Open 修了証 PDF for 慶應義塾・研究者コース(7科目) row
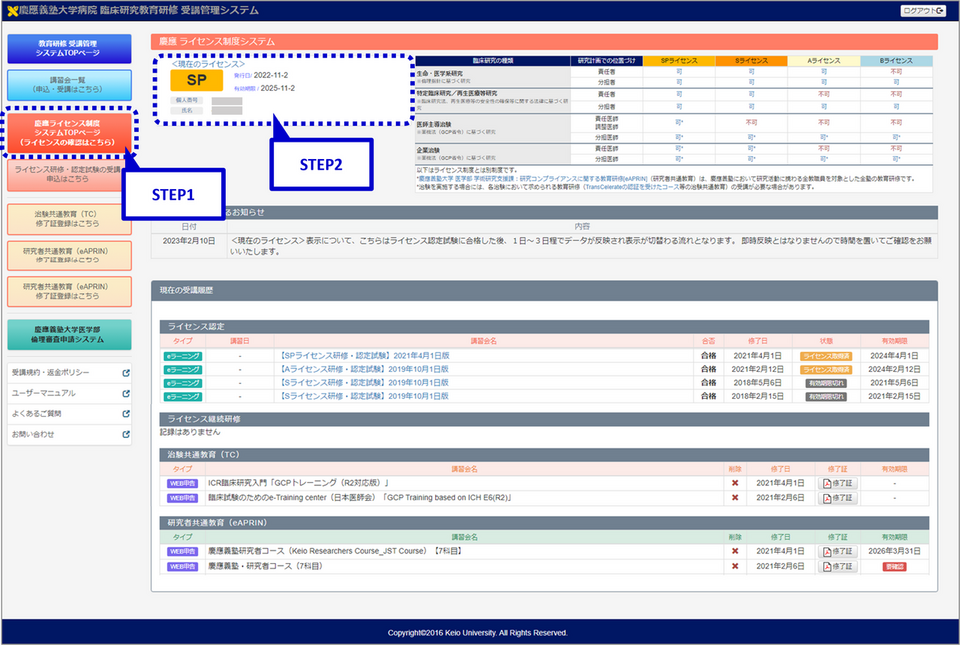The width and height of the screenshot is (960, 645). pyautogui.click(x=838, y=567)
